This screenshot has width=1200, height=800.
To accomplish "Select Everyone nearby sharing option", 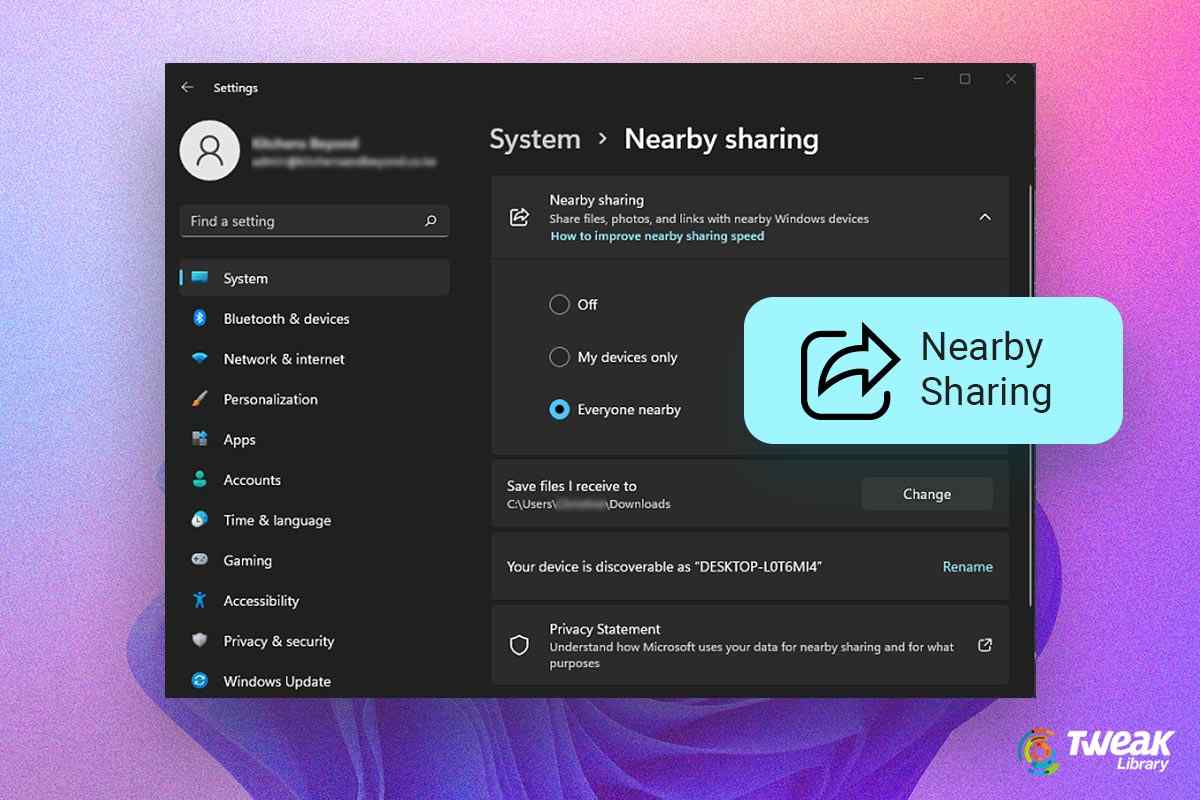I will pyautogui.click(x=560, y=409).
